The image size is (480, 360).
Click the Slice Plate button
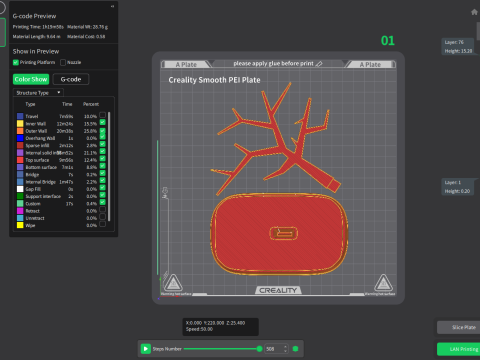tap(459, 327)
